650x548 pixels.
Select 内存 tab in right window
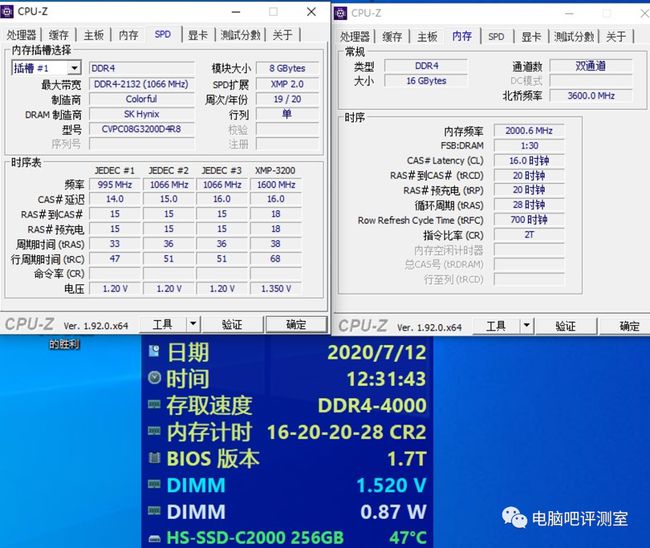[462, 36]
